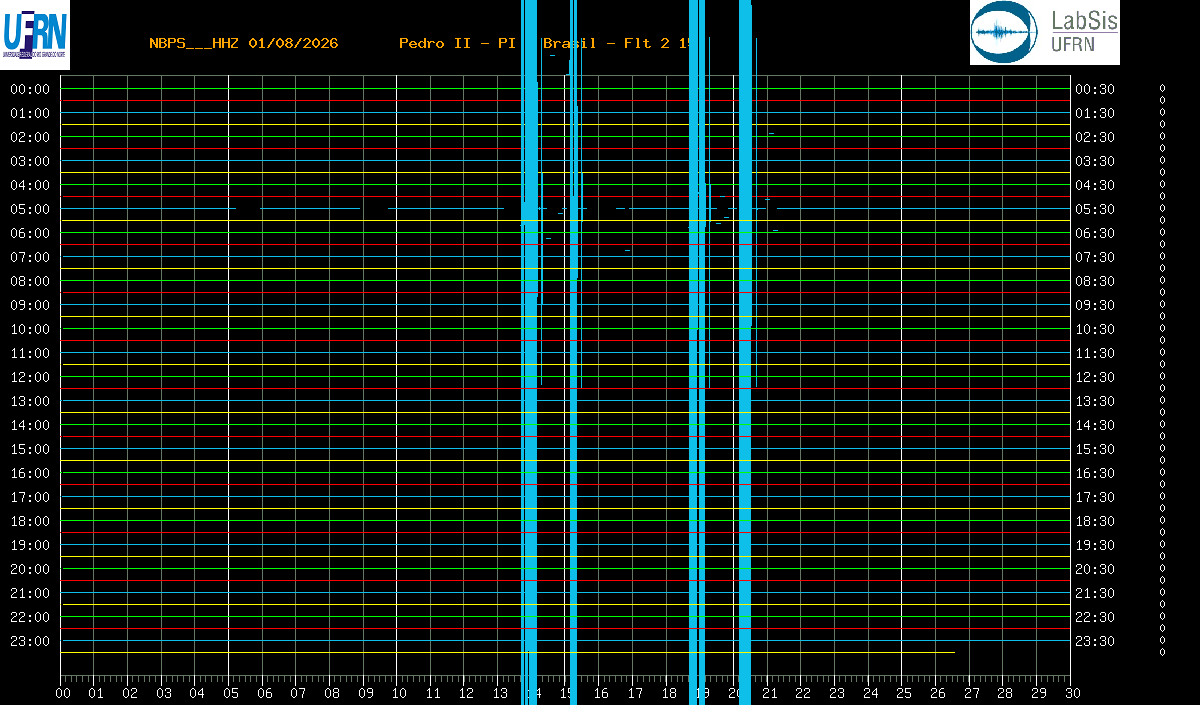
Task: Click the 22:00 hour label
Action: pyautogui.click(x=30, y=617)
